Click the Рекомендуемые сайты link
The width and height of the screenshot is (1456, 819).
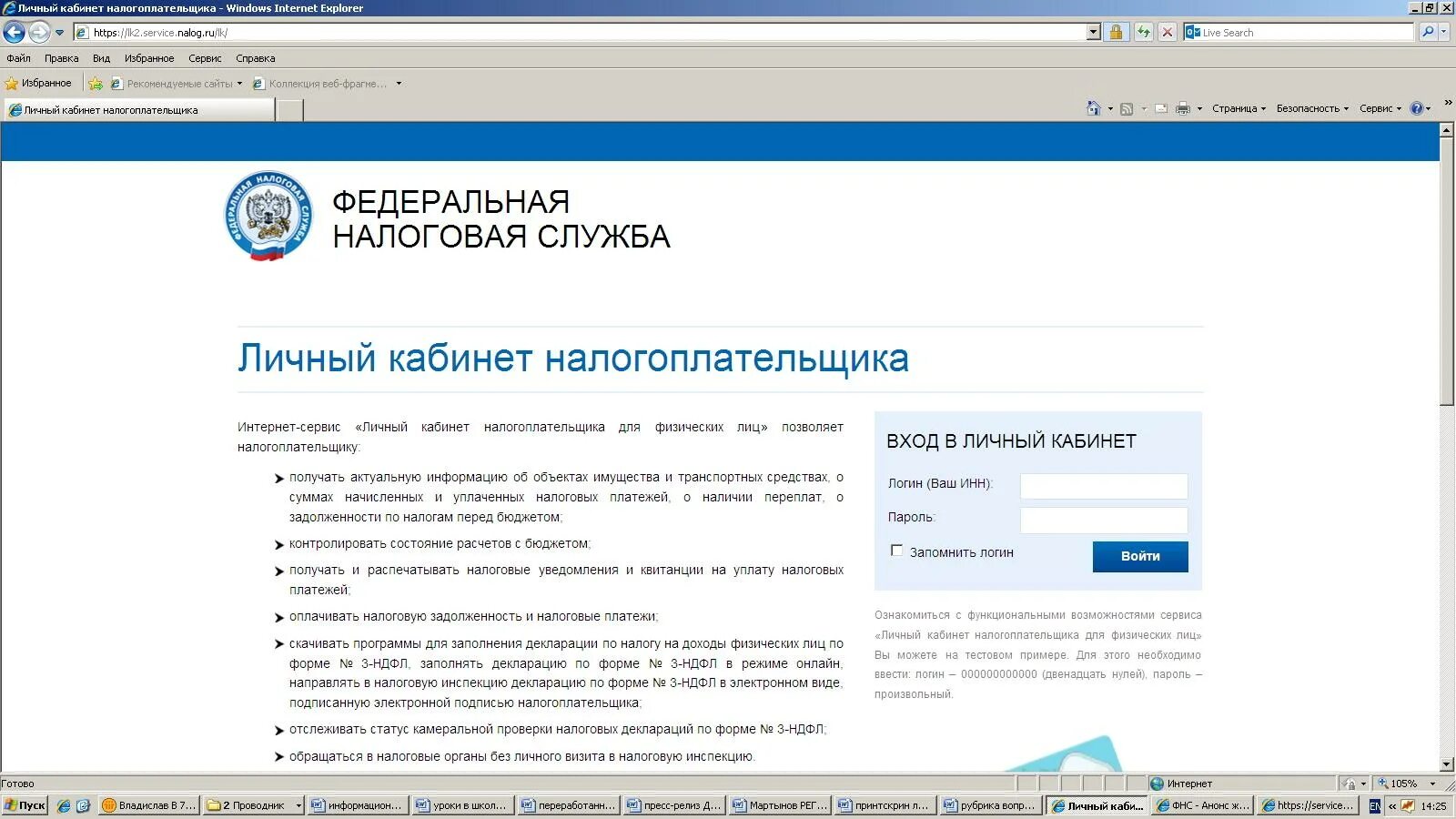click(x=179, y=83)
